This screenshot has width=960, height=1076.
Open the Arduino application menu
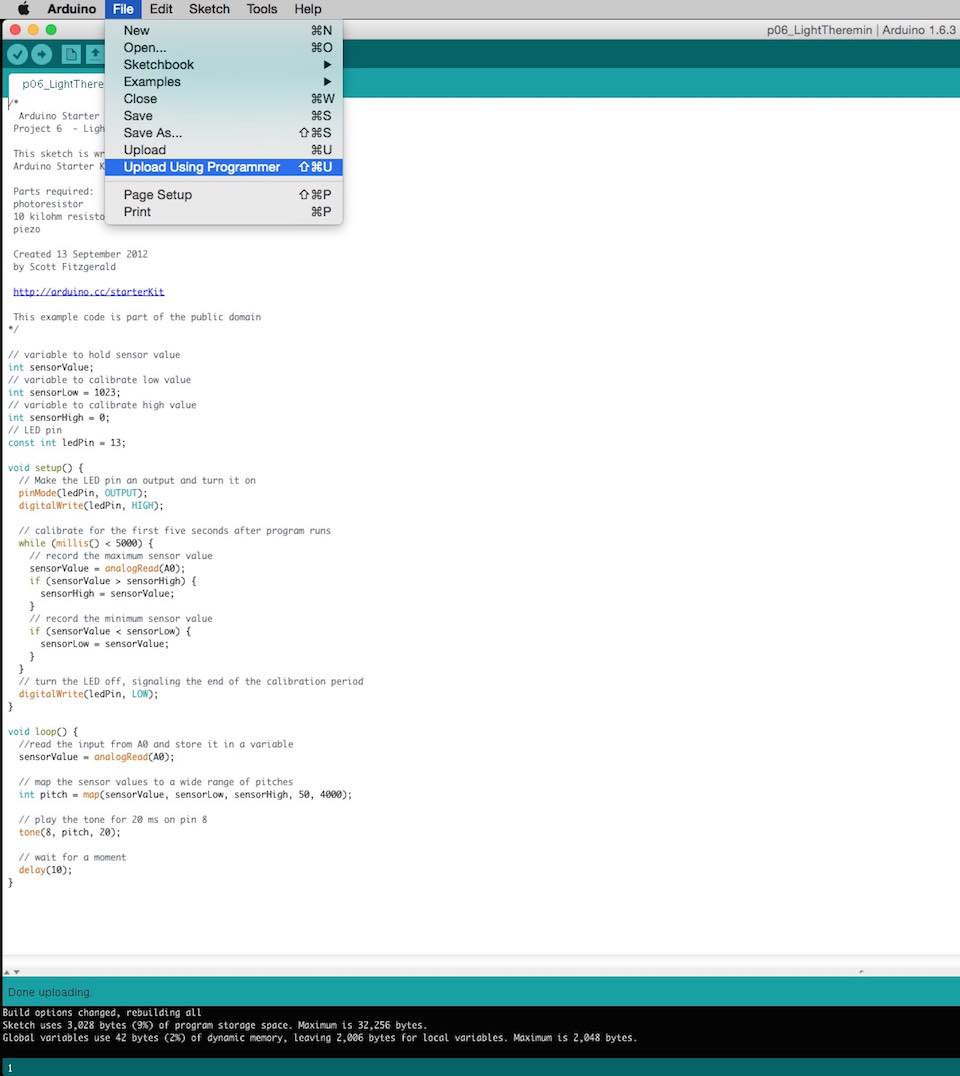(71, 9)
